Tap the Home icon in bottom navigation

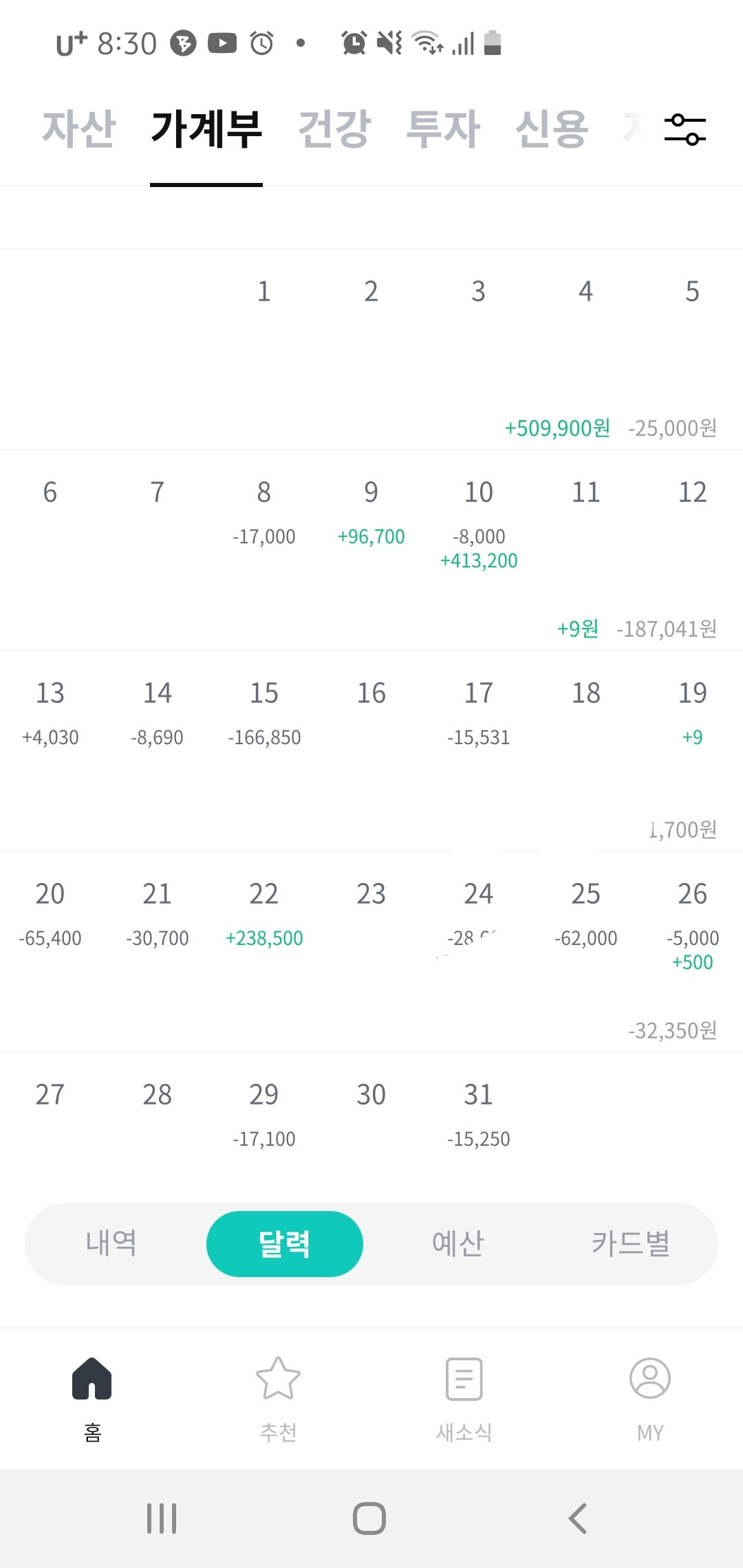(91, 1380)
